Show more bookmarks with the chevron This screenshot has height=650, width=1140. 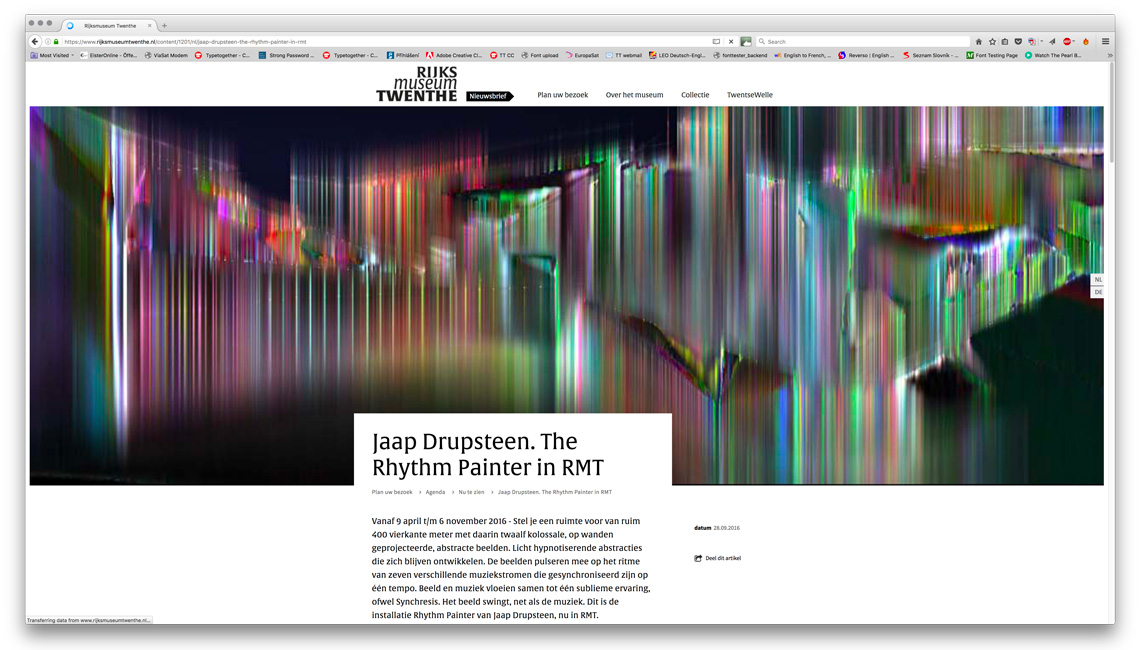[x=1109, y=55]
